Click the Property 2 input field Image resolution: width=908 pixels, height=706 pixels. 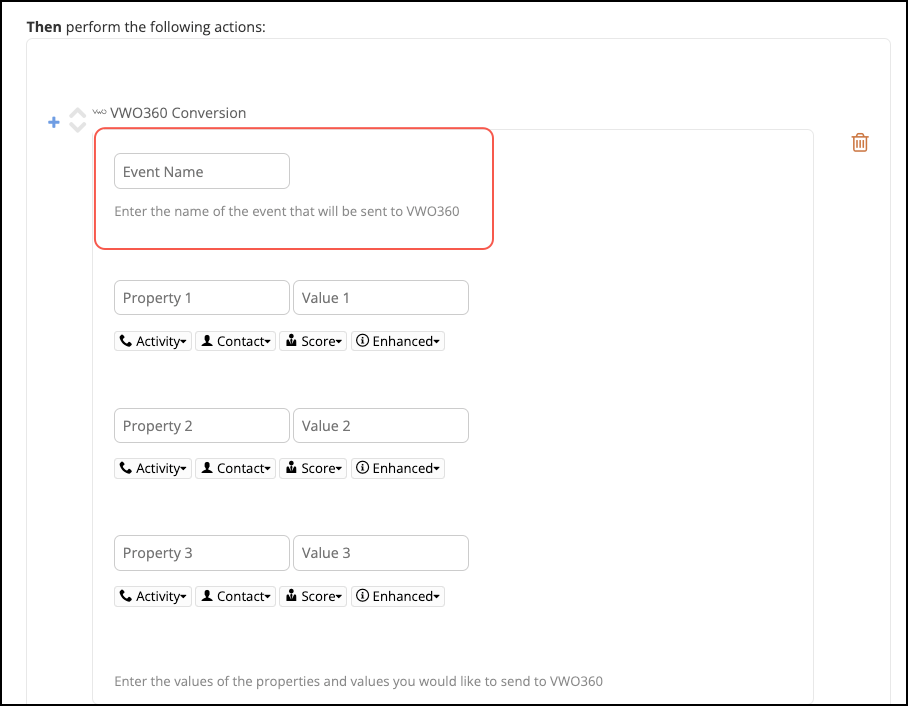[202, 426]
